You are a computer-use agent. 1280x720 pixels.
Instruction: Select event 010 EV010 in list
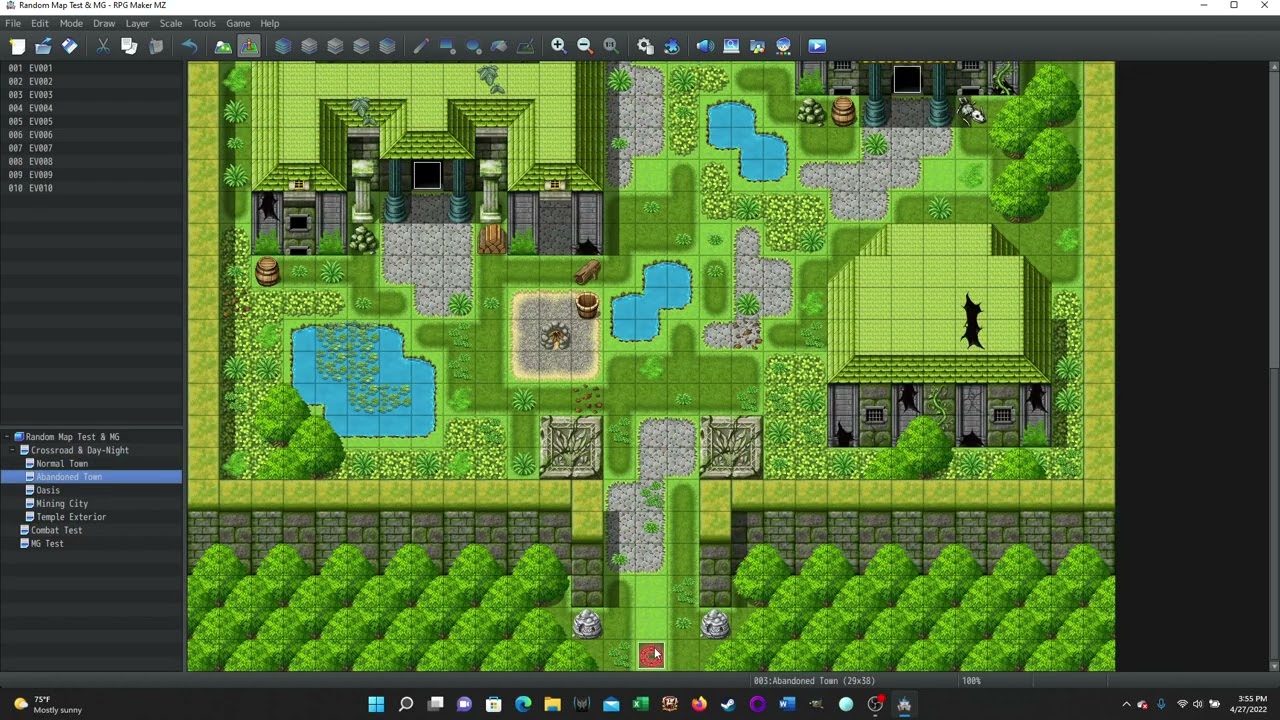pyautogui.click(x=91, y=188)
